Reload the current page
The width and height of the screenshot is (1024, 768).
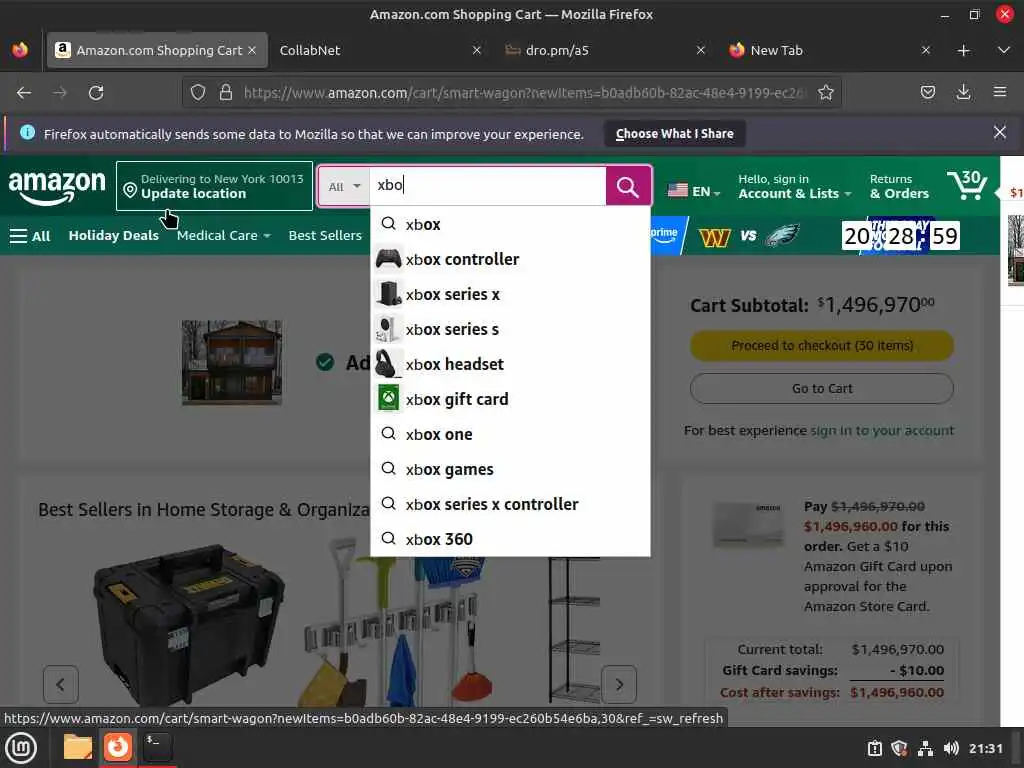coord(96,93)
